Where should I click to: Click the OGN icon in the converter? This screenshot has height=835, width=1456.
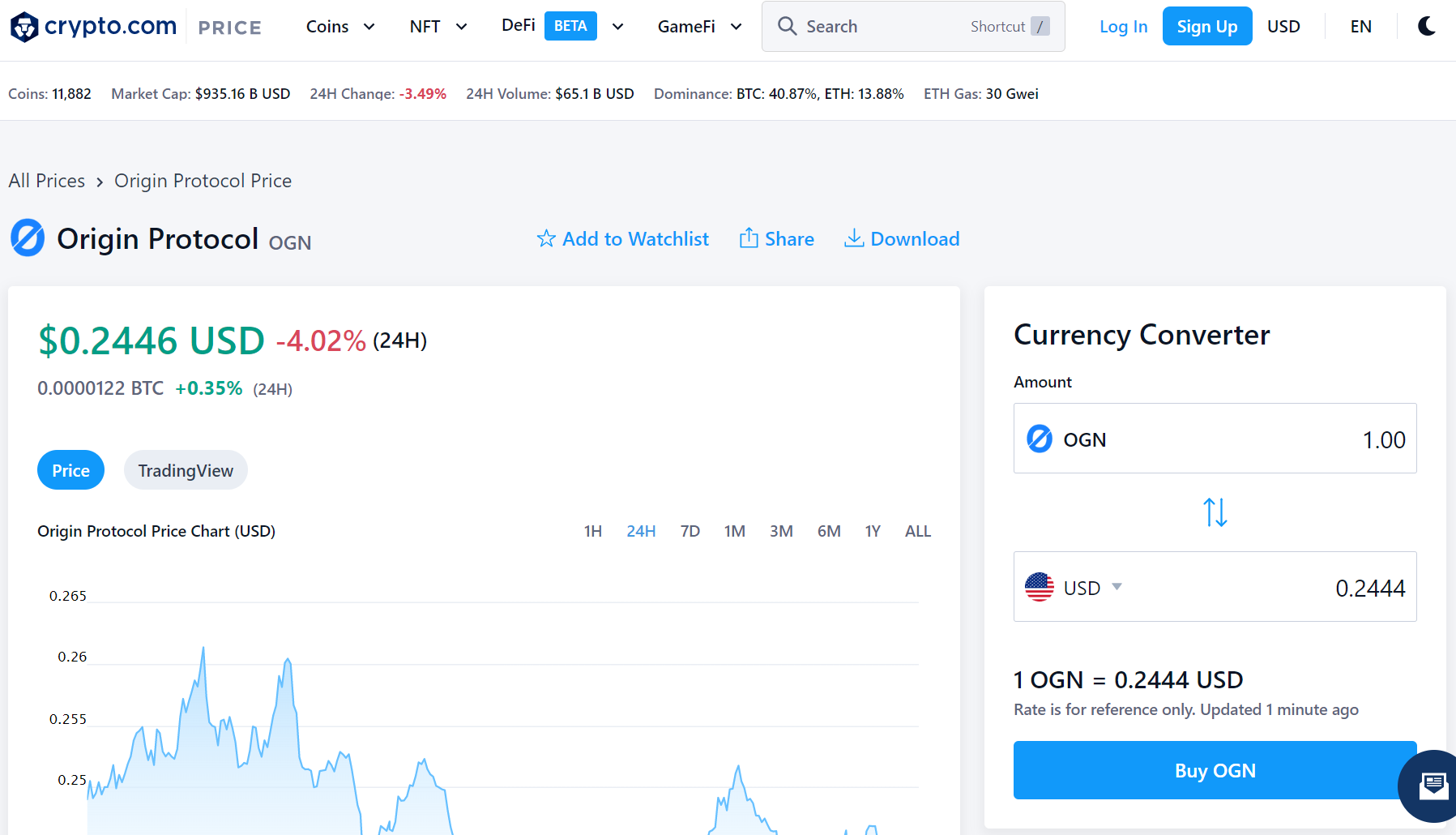click(x=1040, y=439)
